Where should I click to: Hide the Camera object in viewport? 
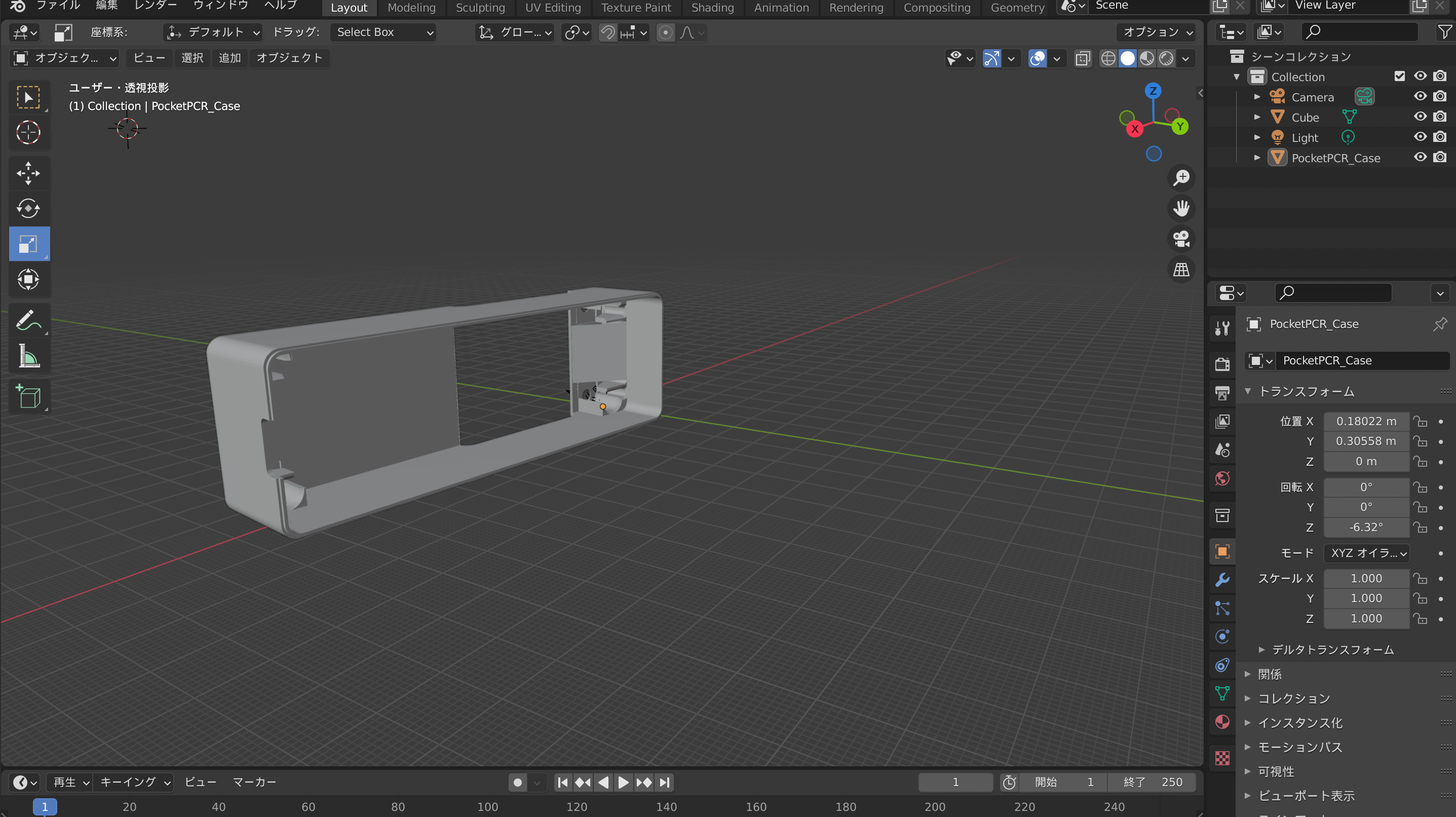pyautogui.click(x=1420, y=96)
